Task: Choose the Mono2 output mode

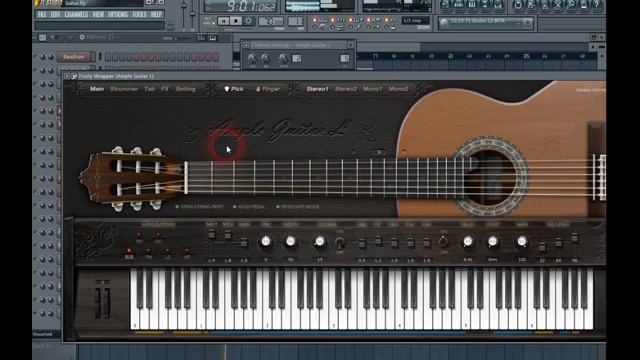Action: coord(398,89)
